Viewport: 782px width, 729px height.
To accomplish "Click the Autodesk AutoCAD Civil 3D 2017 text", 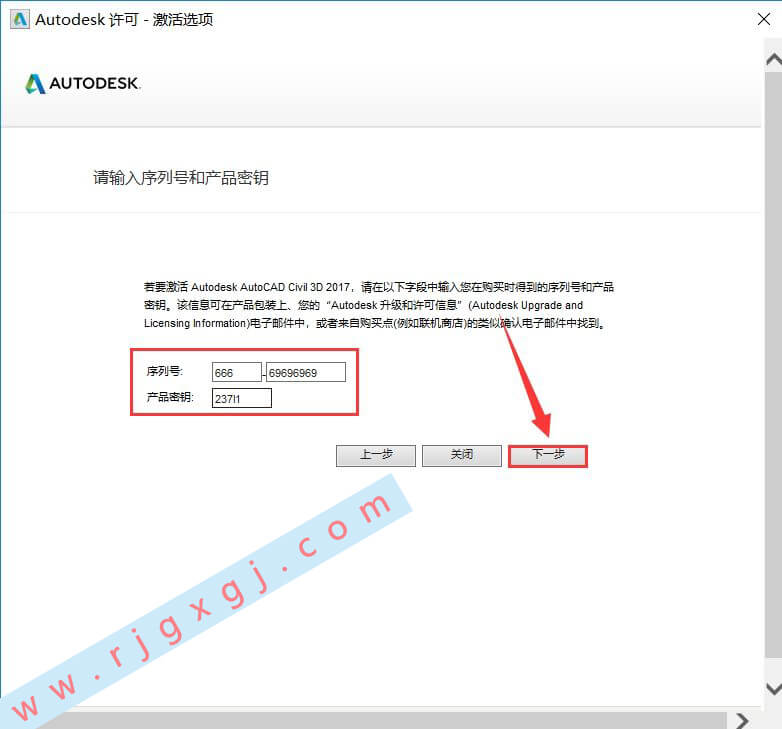I will tap(270, 287).
